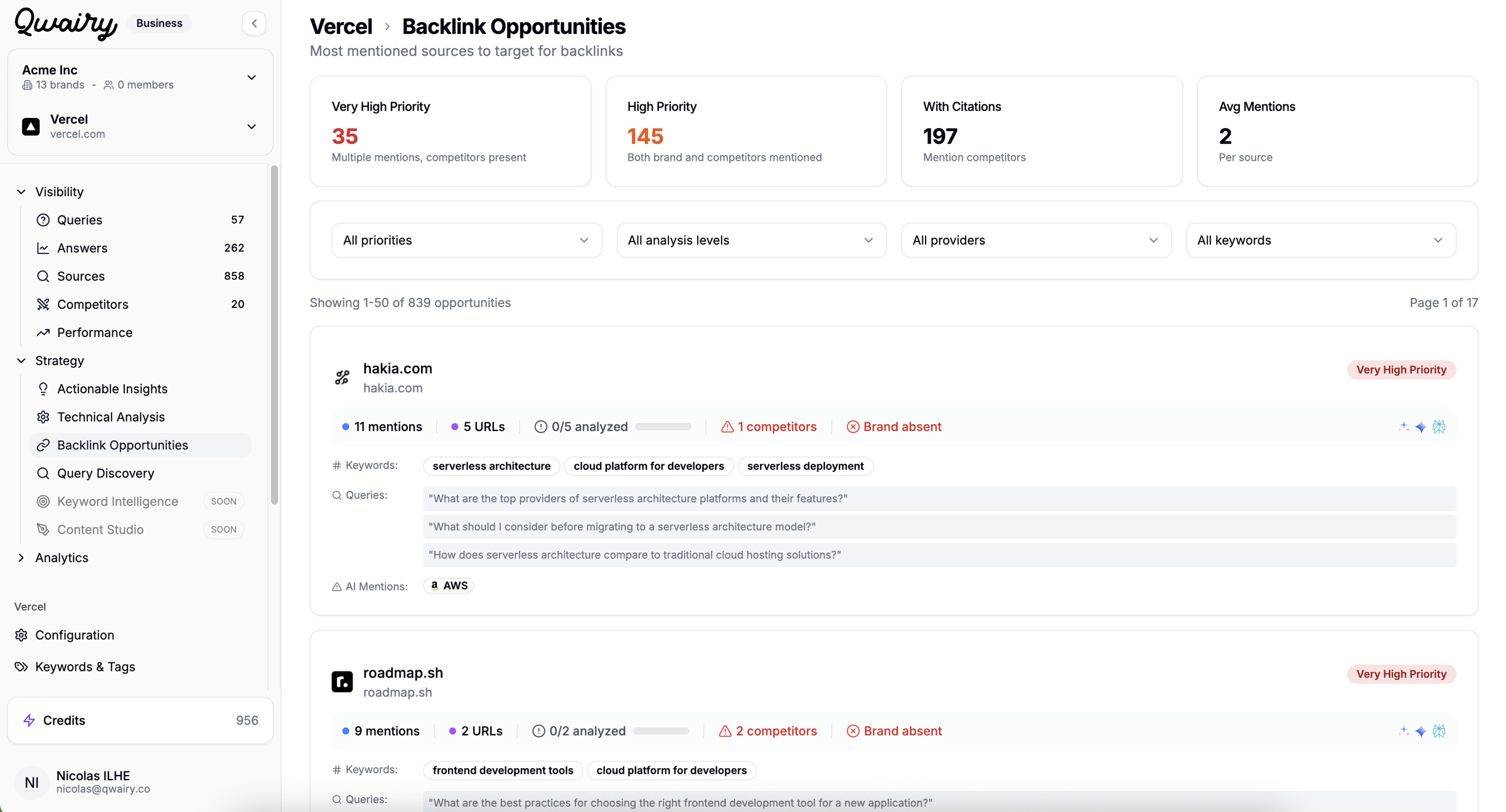The image size is (1506, 812).
Task: Collapse the Visibility section
Action: [x=21, y=192]
